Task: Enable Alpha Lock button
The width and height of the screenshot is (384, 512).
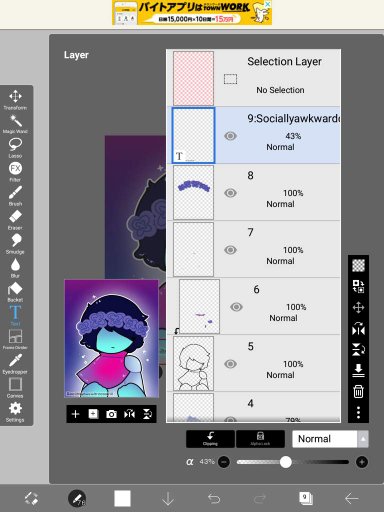Action: pyautogui.click(x=260, y=439)
